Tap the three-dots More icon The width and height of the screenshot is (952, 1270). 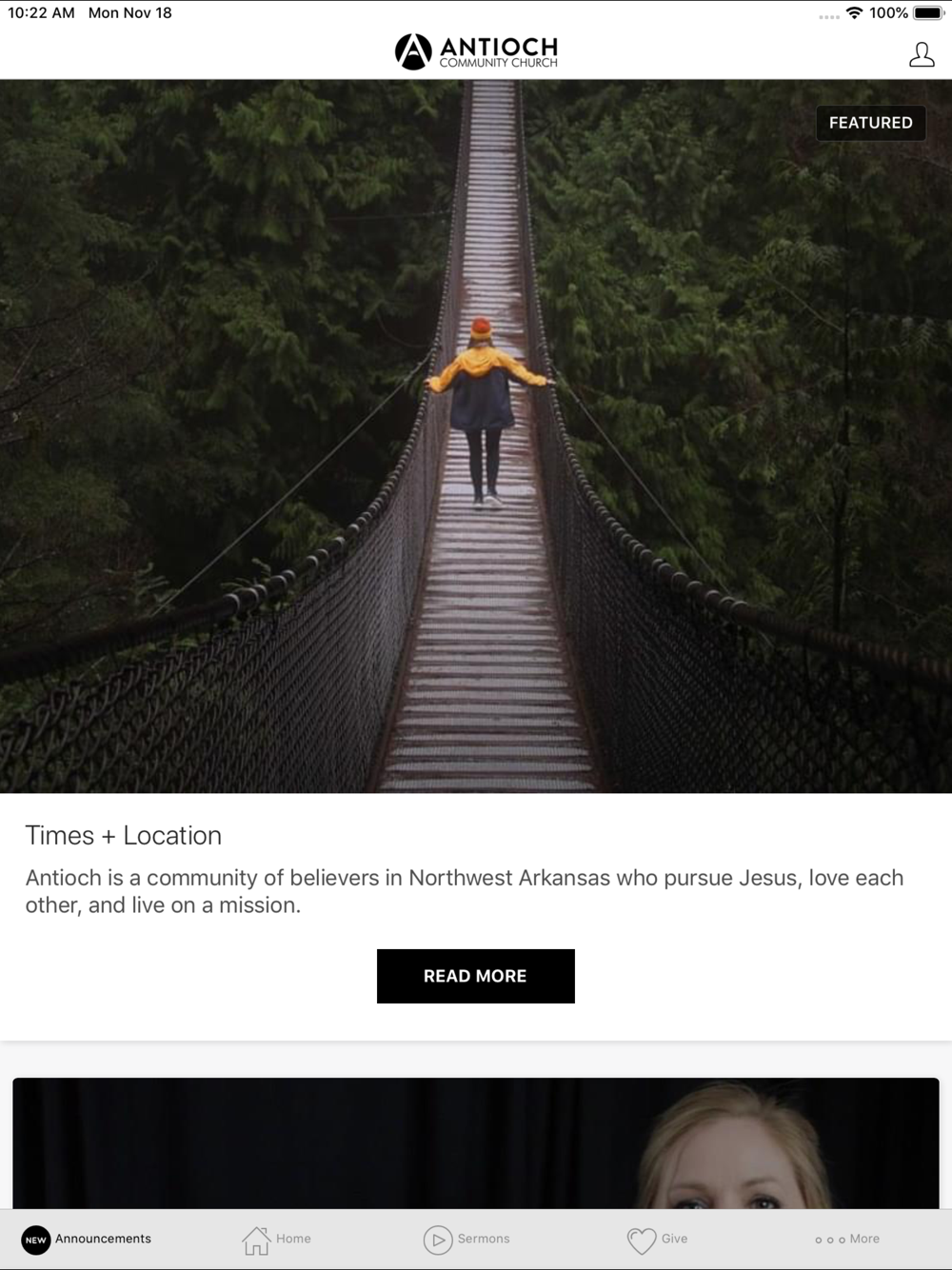point(830,1240)
